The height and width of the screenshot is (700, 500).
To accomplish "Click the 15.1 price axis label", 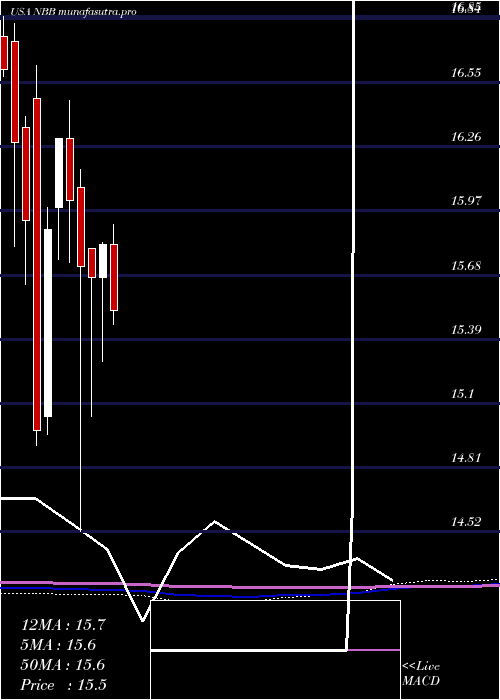I will [x=462, y=395].
